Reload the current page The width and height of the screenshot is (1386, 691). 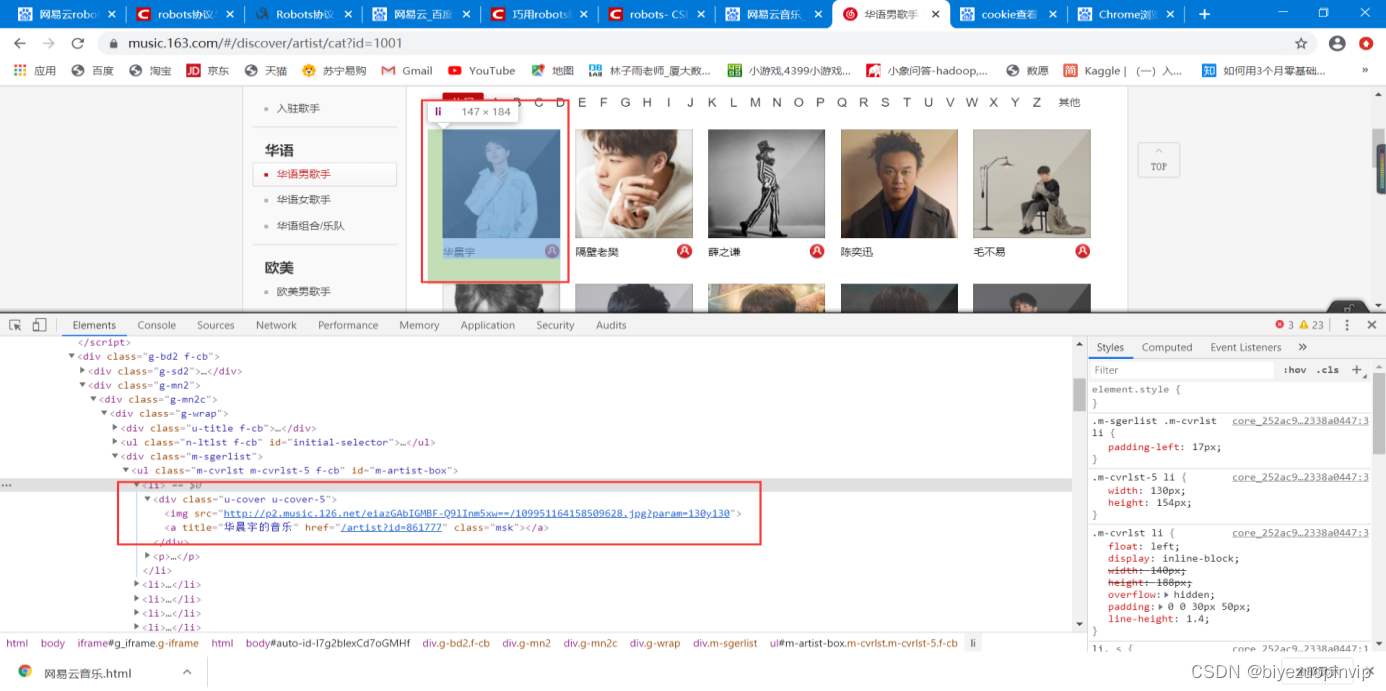[77, 43]
